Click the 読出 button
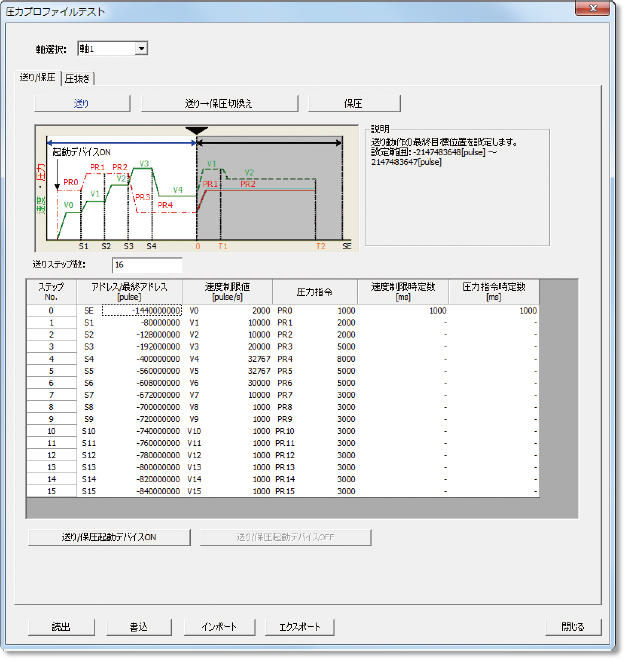Image resolution: width=624 pixels, height=659 pixels. (x=61, y=627)
